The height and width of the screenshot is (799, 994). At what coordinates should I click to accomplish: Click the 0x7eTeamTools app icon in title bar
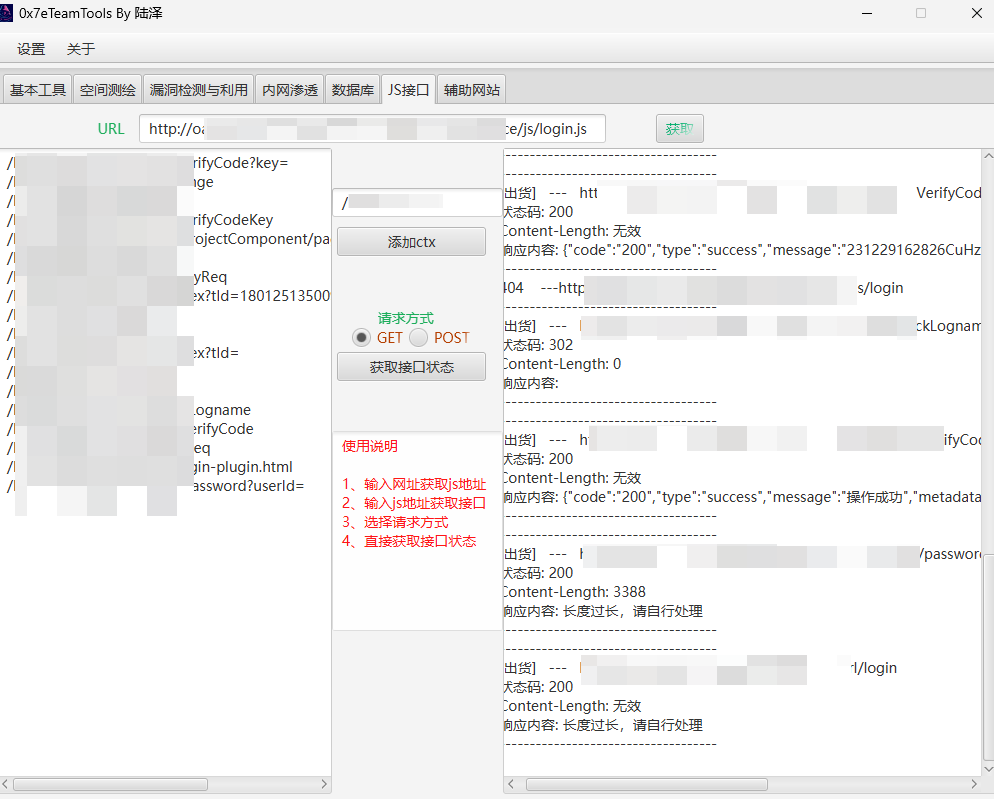click(x=8, y=14)
